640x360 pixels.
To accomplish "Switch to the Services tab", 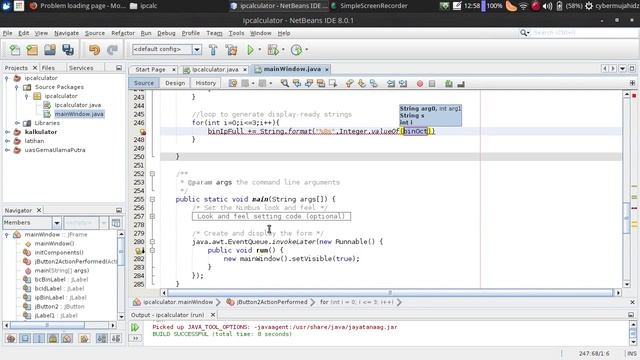I will click(x=81, y=68).
